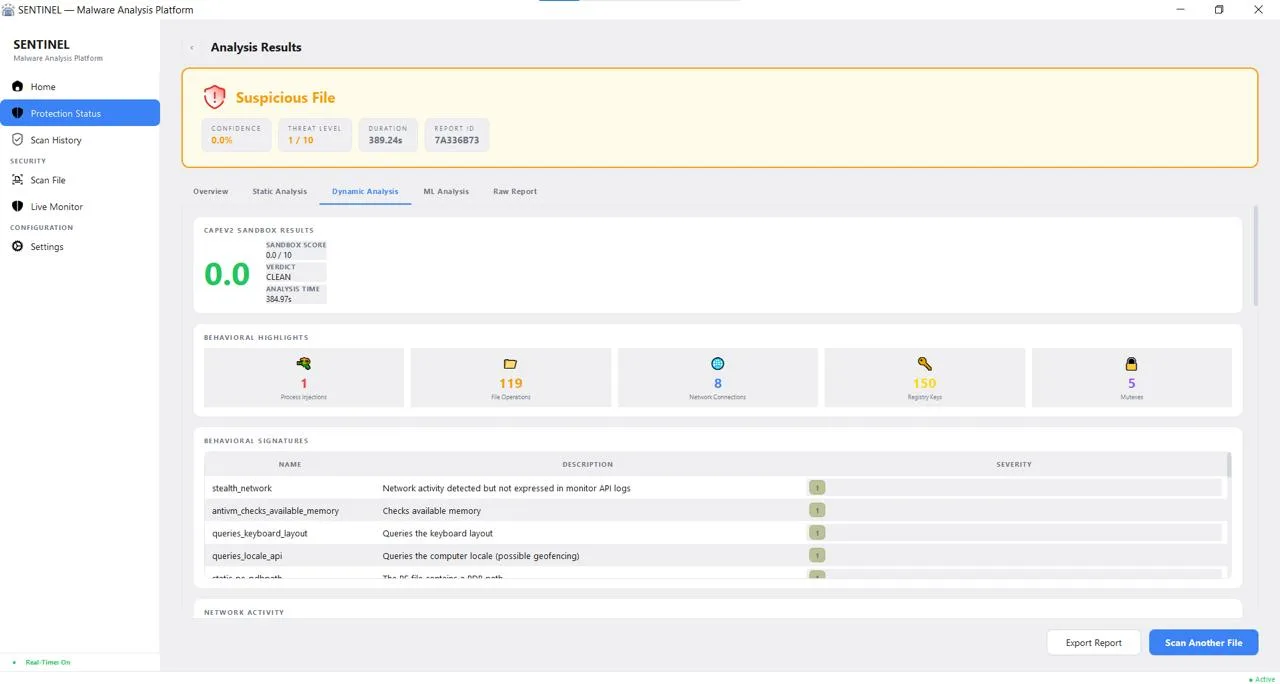Image resolution: width=1280 pixels, height=684 pixels.
Task: Click the Report ID 7A336B73 card
Action: tap(457, 135)
